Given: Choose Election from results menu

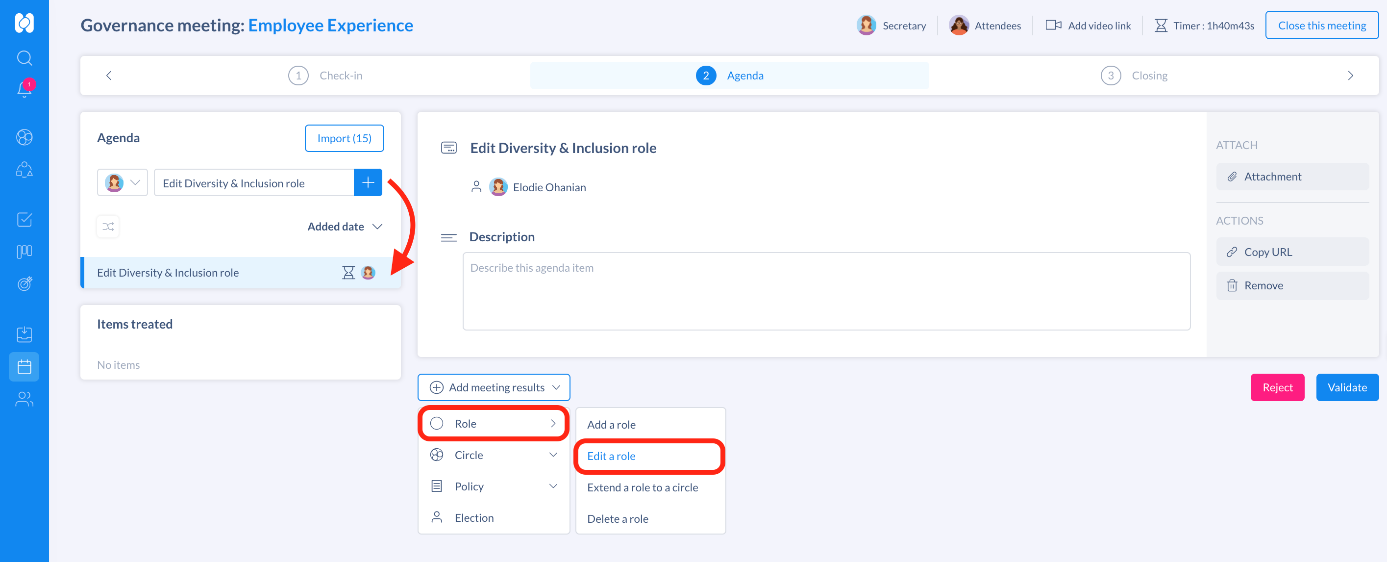Looking at the screenshot, I should (x=494, y=518).
